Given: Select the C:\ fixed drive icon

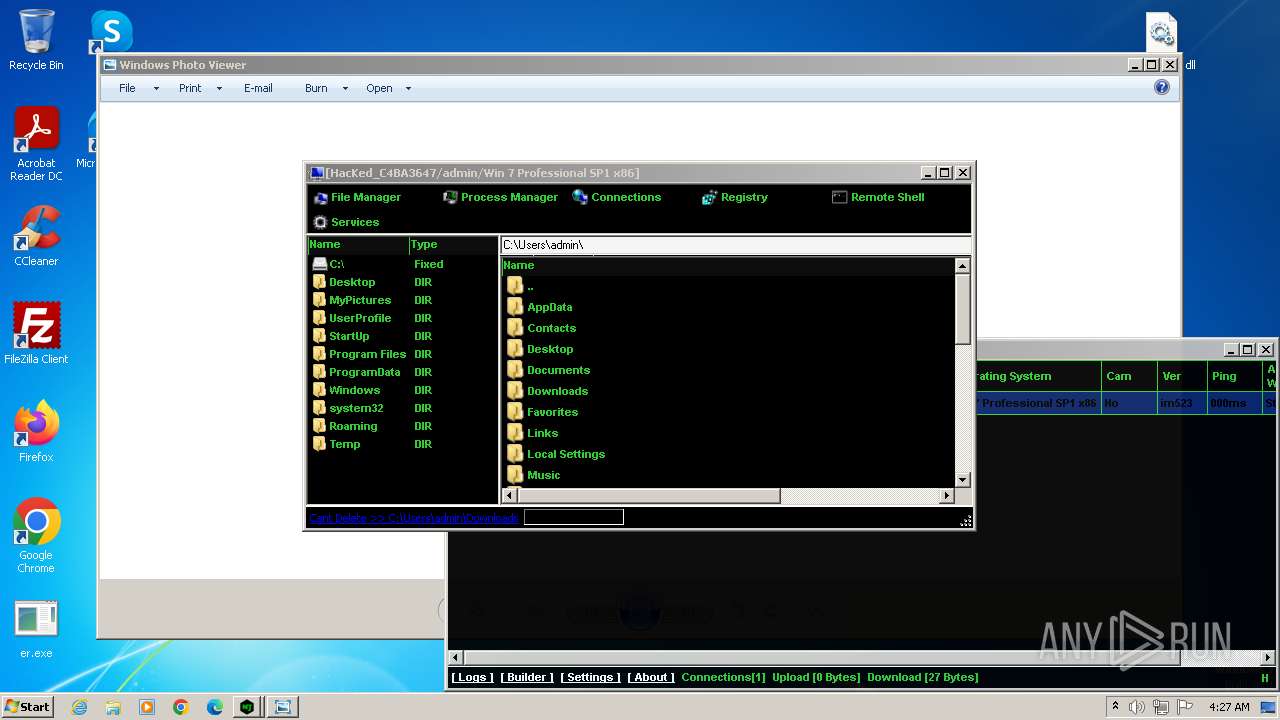Looking at the screenshot, I should tap(320, 264).
